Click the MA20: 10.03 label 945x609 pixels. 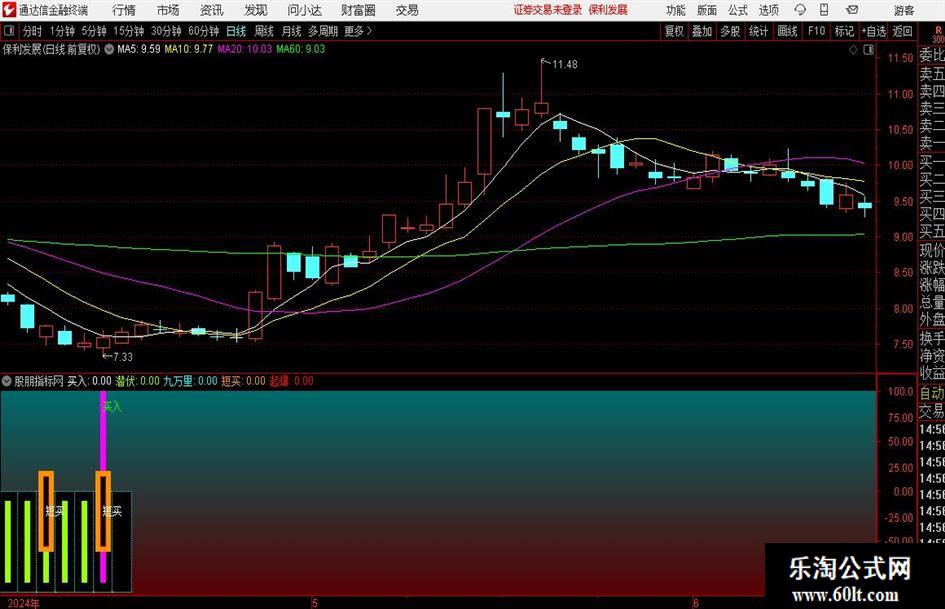pos(245,49)
